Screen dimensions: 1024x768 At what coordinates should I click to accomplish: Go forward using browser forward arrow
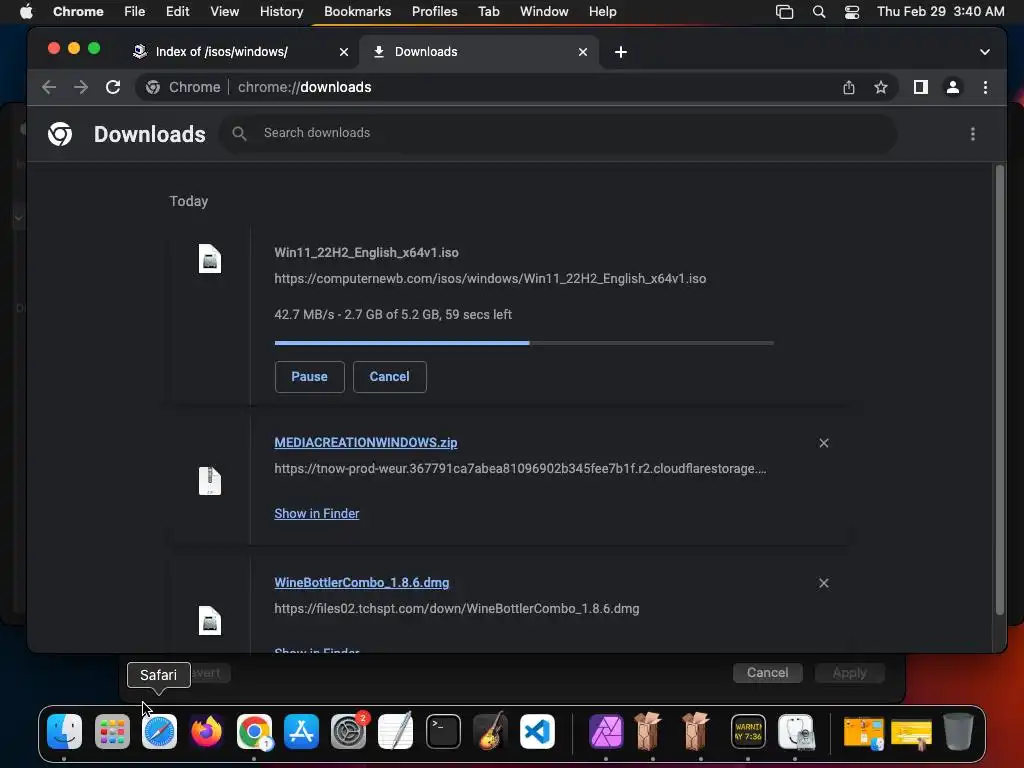81,87
